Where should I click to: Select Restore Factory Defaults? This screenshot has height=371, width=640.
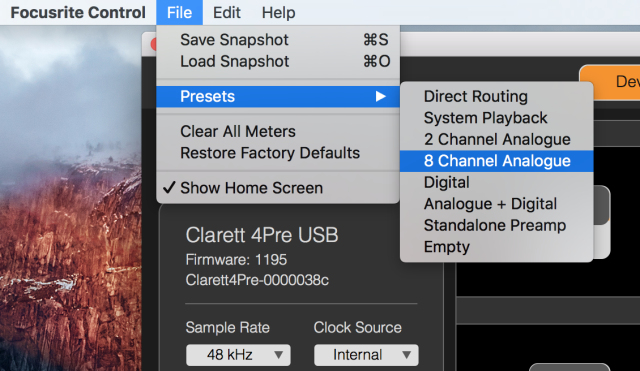[x=278, y=153]
